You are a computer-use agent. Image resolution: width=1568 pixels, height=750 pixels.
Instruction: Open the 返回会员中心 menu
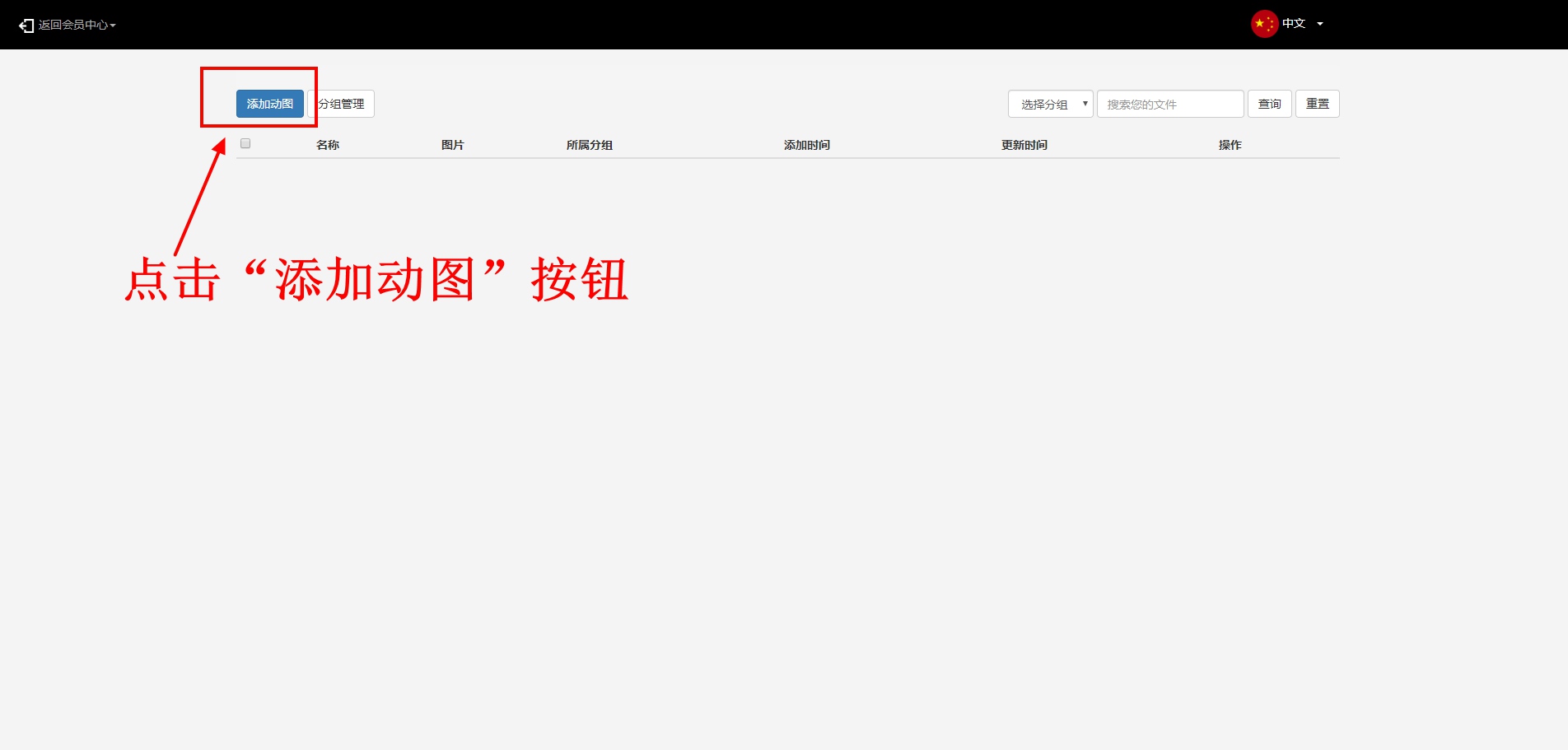point(72,26)
